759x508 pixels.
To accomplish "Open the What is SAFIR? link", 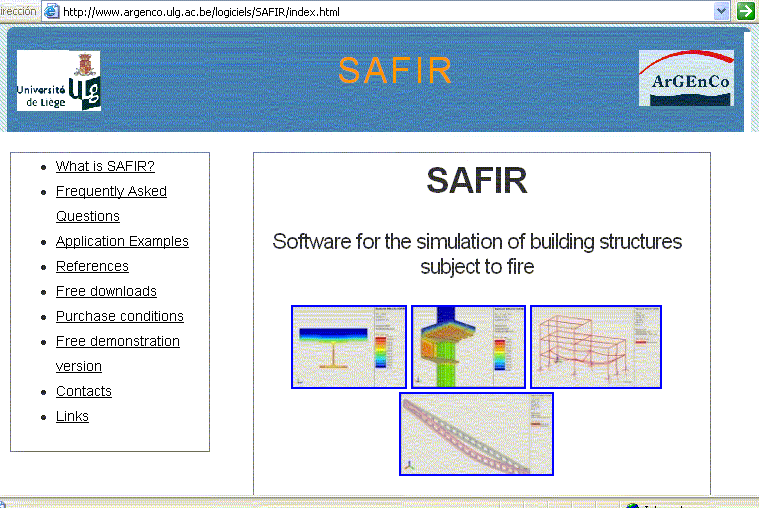I will [105, 166].
